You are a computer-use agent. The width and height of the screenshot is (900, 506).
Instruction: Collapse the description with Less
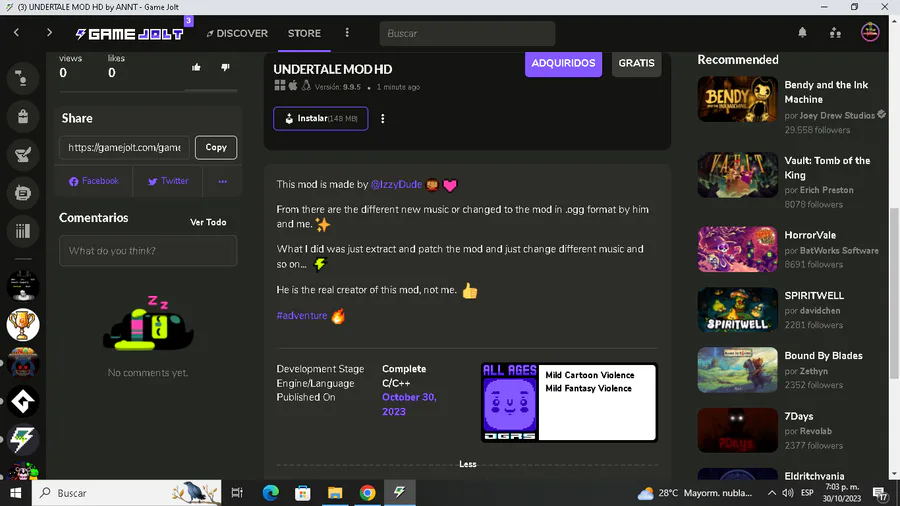tap(467, 464)
